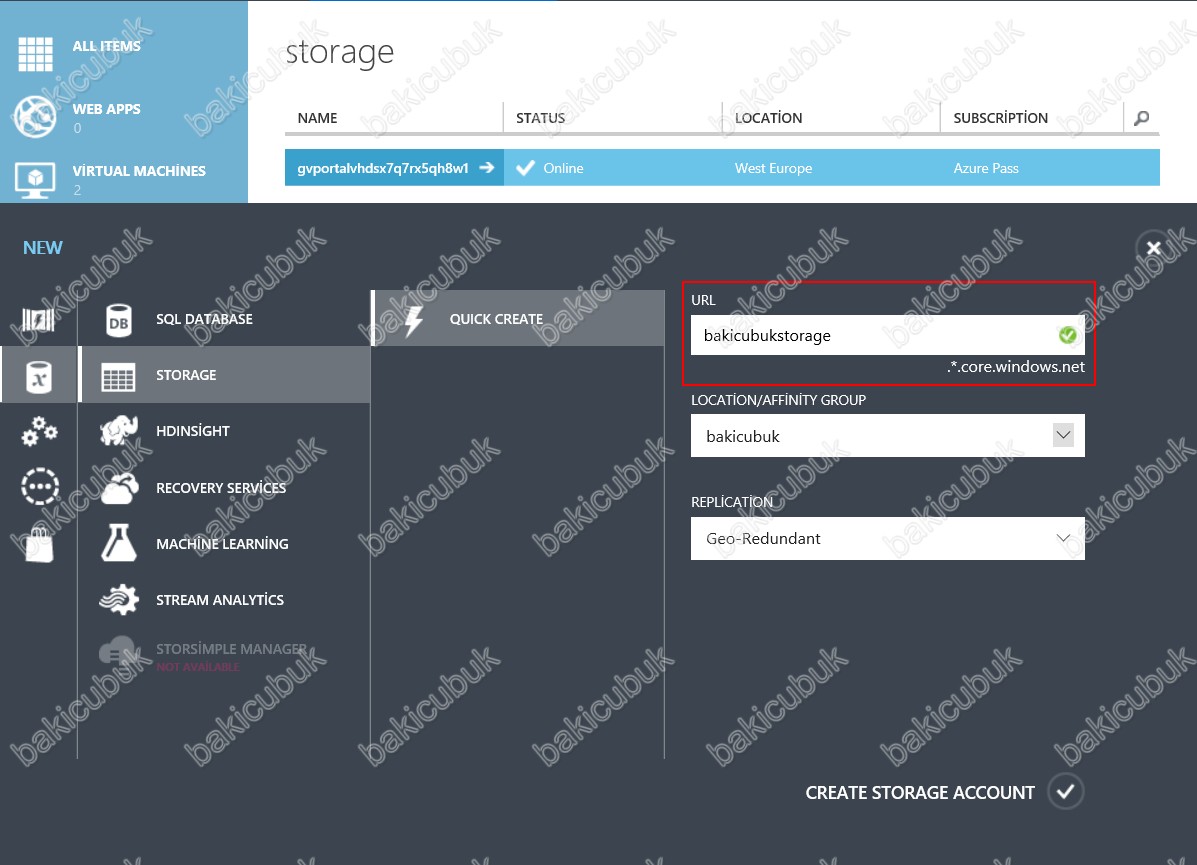Select the Store shopping bag icon
Screen dimensions: 1197x865
[x=39, y=544]
